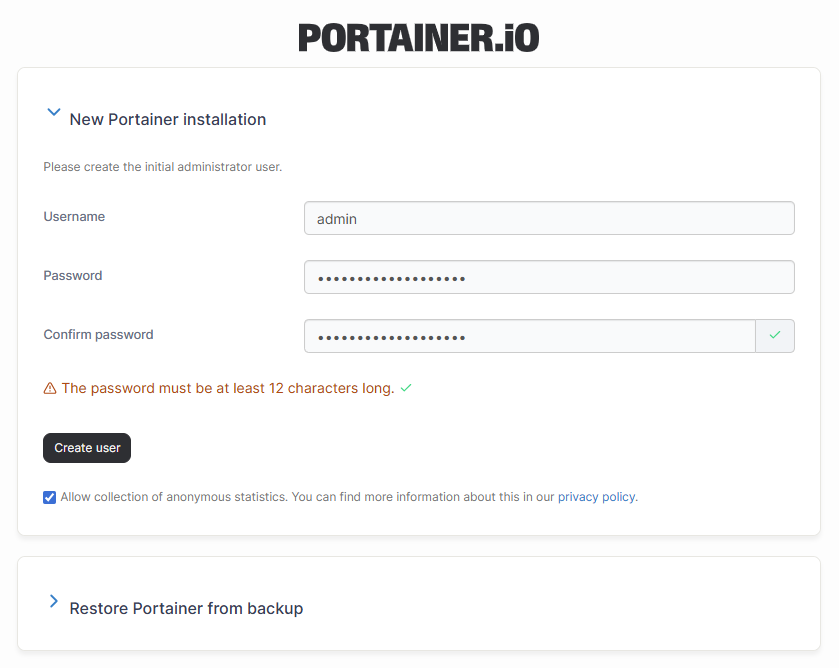Collapse the New Portainer installation chevron
839x668 pixels.
[x=54, y=114]
